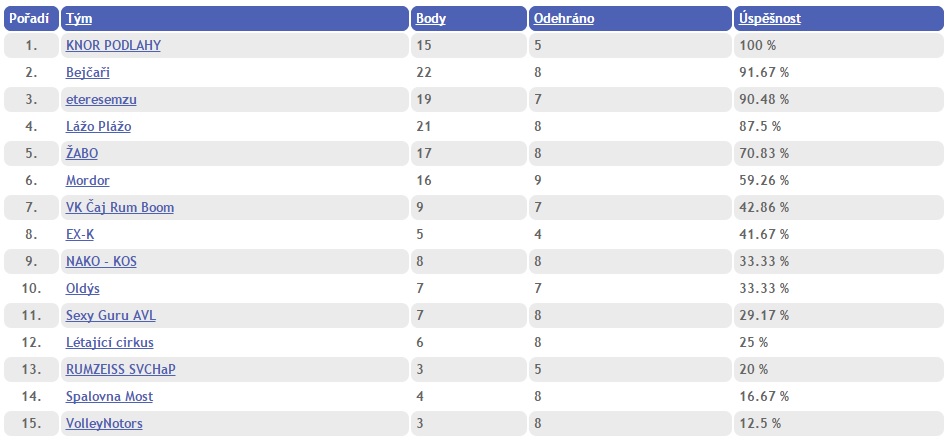This screenshot has width=946, height=440.
Task: Open VolleyNotors team link
Action: click(104, 423)
